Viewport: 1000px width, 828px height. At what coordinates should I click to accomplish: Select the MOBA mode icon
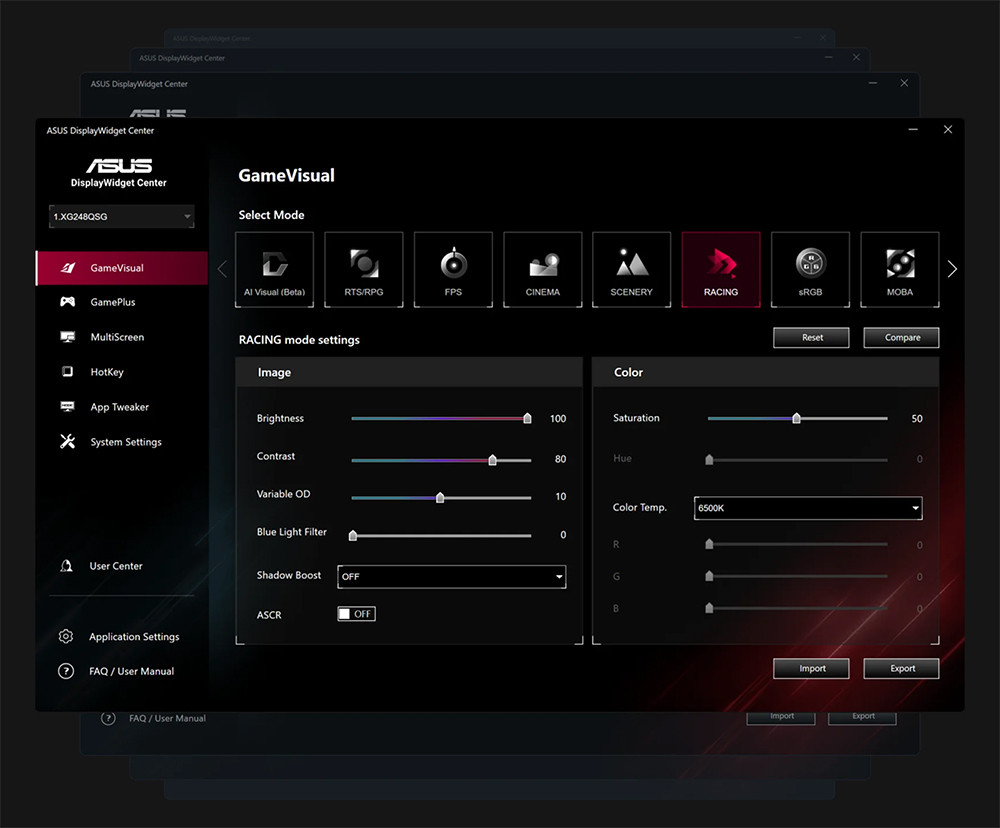click(899, 269)
